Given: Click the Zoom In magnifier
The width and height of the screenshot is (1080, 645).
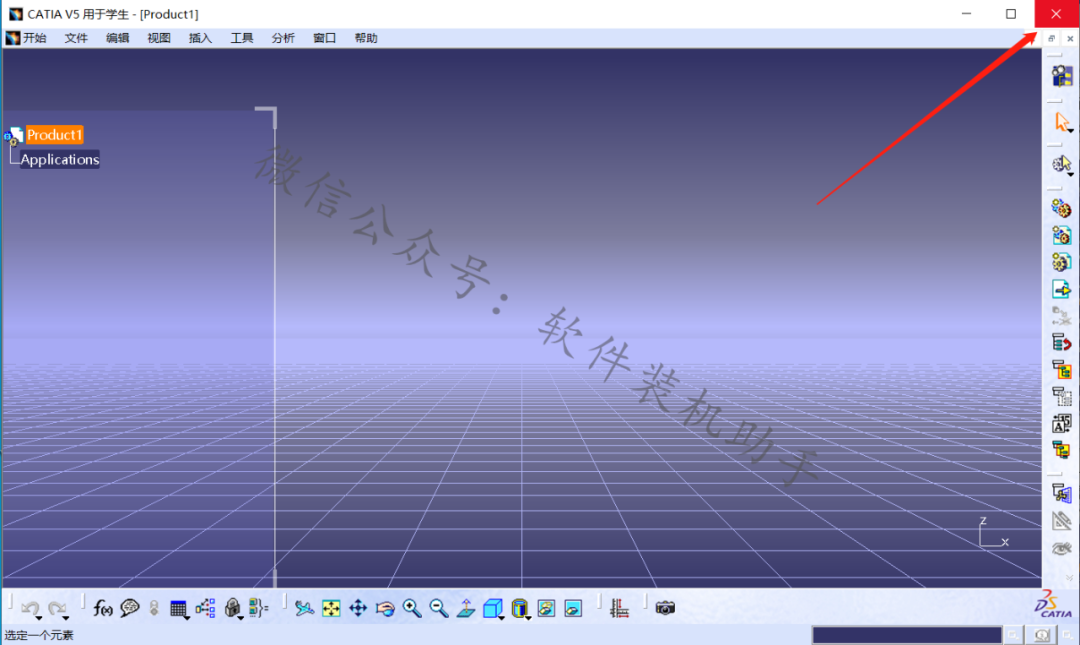Looking at the screenshot, I should pos(412,608).
